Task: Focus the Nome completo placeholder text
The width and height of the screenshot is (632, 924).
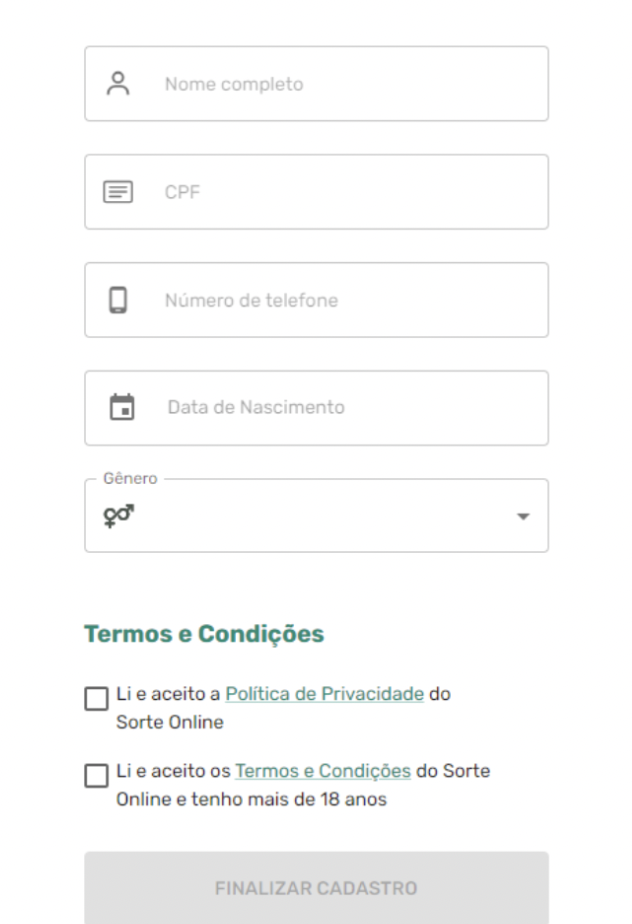Action: tap(234, 84)
